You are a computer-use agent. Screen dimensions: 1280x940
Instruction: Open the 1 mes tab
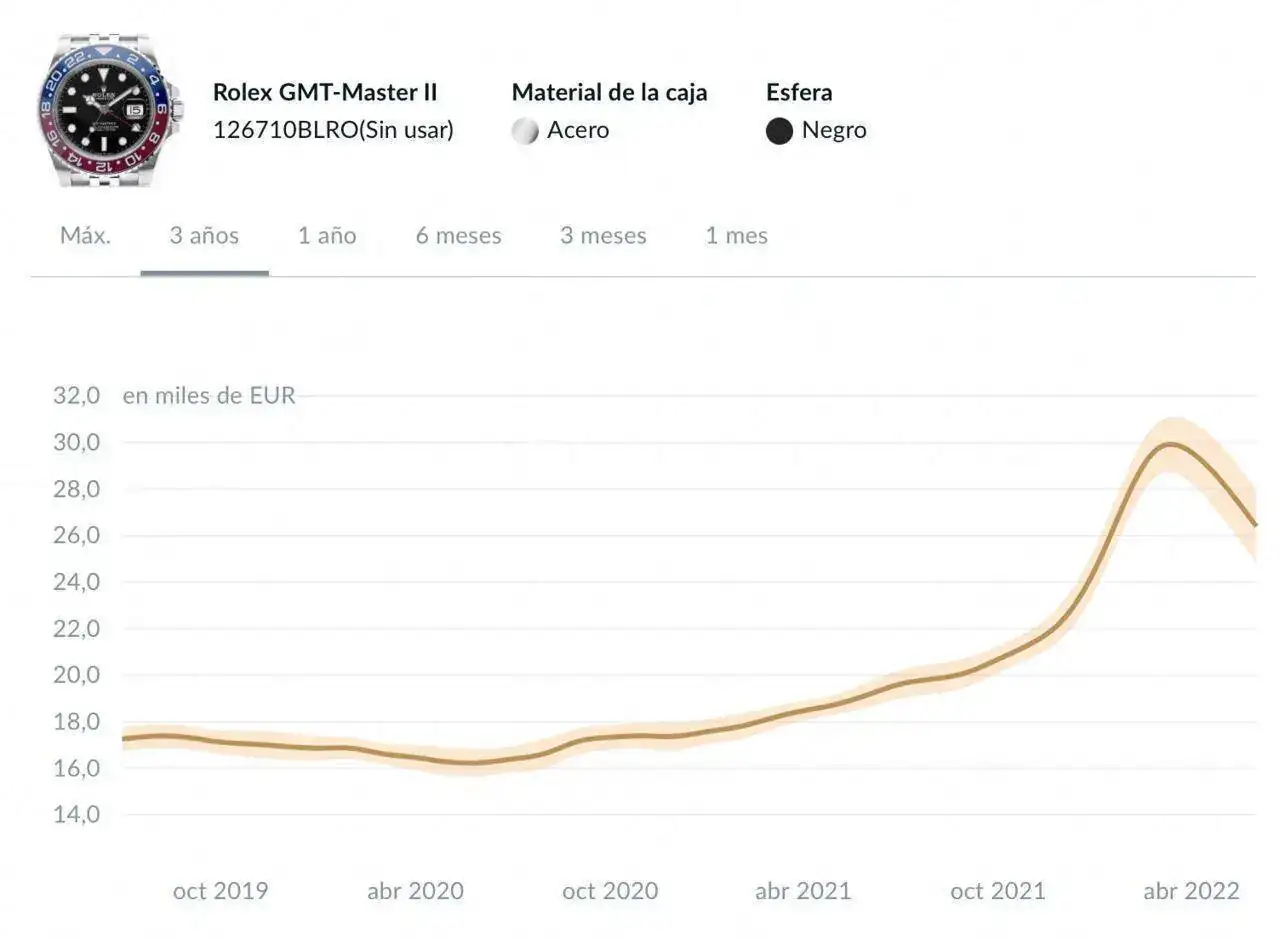(736, 236)
